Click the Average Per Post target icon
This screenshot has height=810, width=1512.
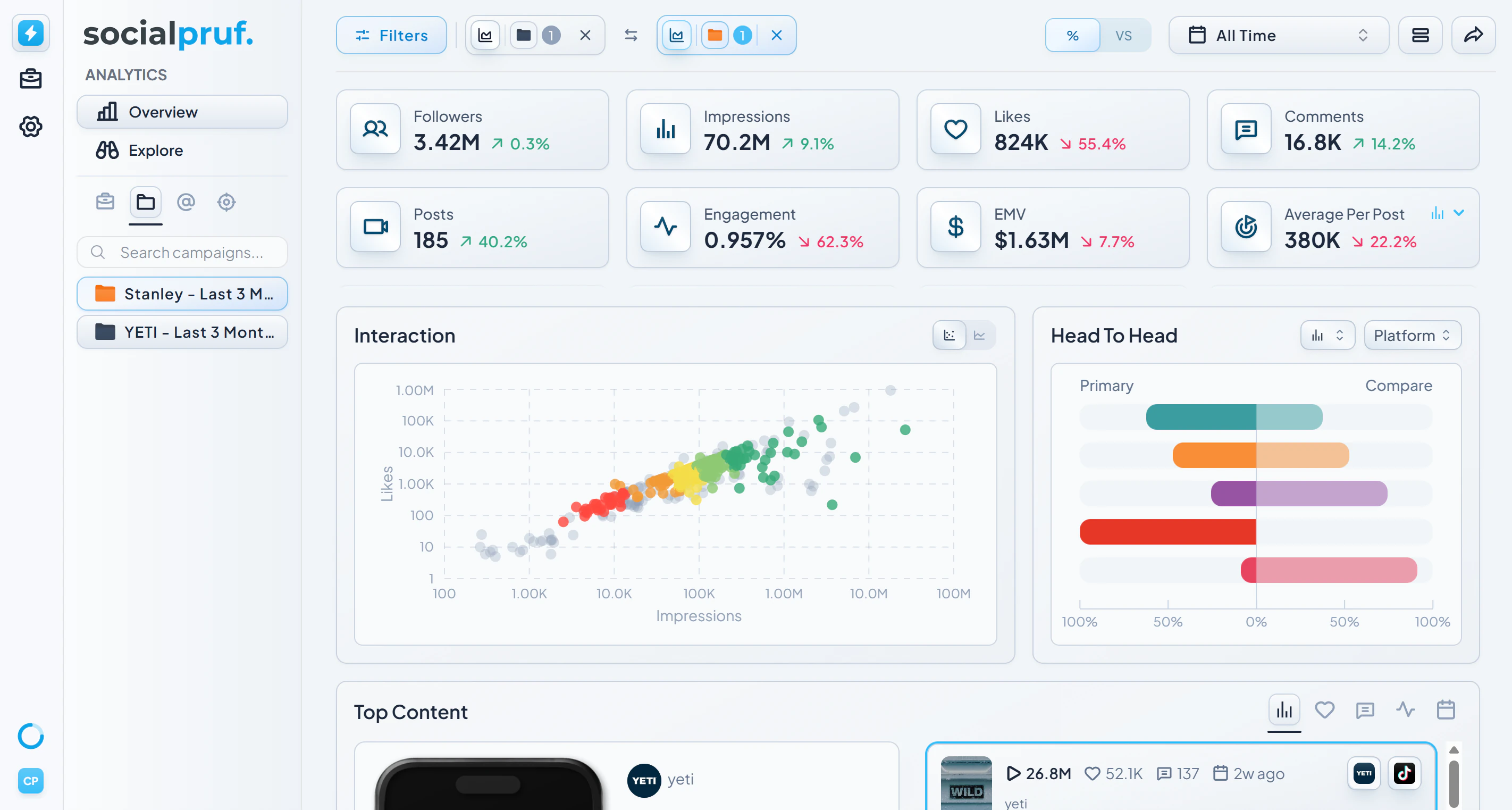point(1246,227)
